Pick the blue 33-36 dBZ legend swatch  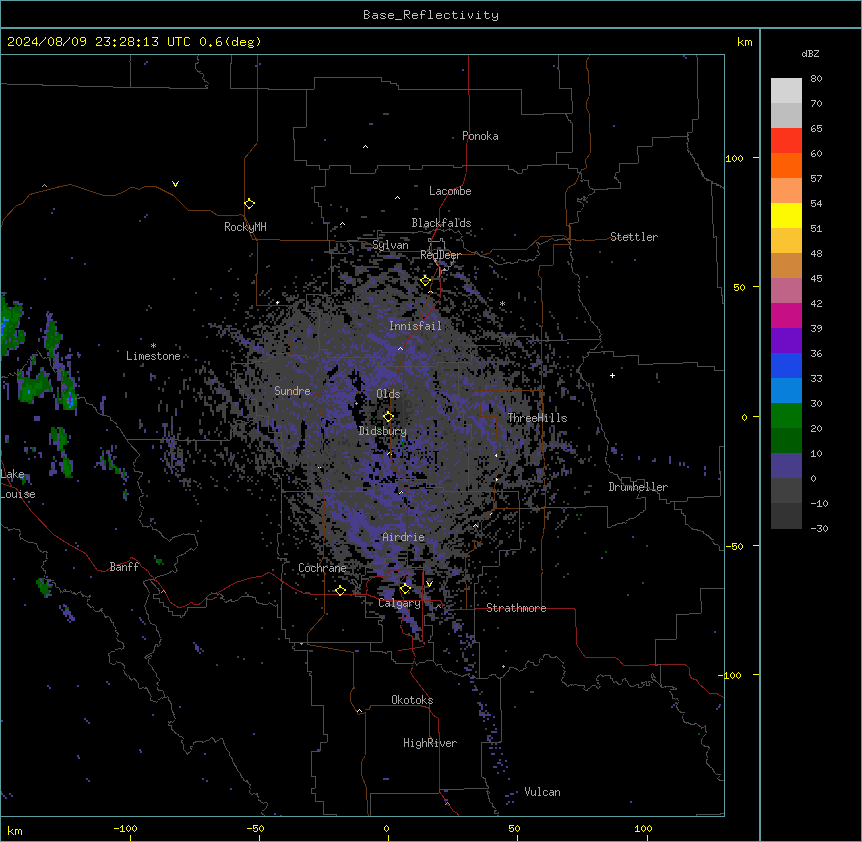click(786, 366)
